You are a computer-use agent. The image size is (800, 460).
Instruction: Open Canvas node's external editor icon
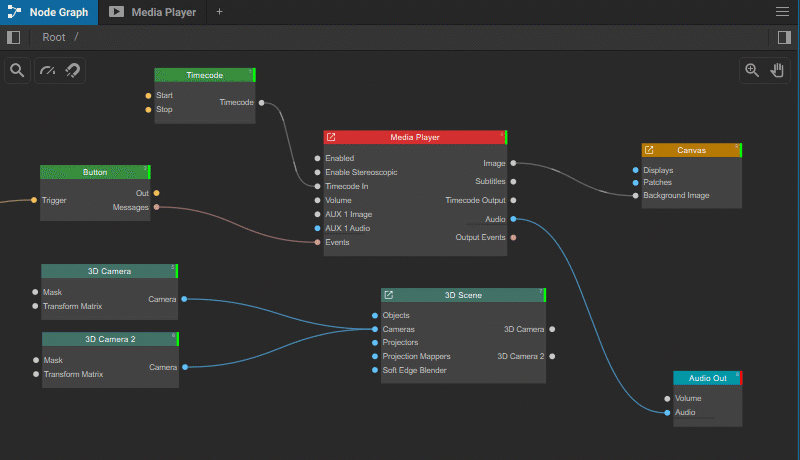649,150
